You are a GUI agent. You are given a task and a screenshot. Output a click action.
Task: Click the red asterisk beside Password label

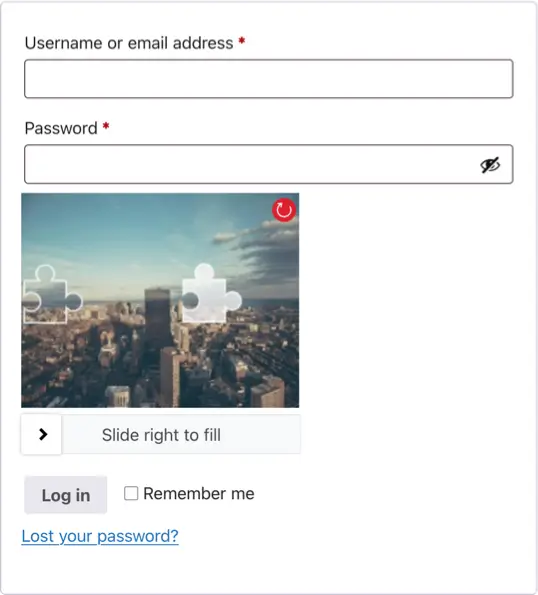click(106, 126)
